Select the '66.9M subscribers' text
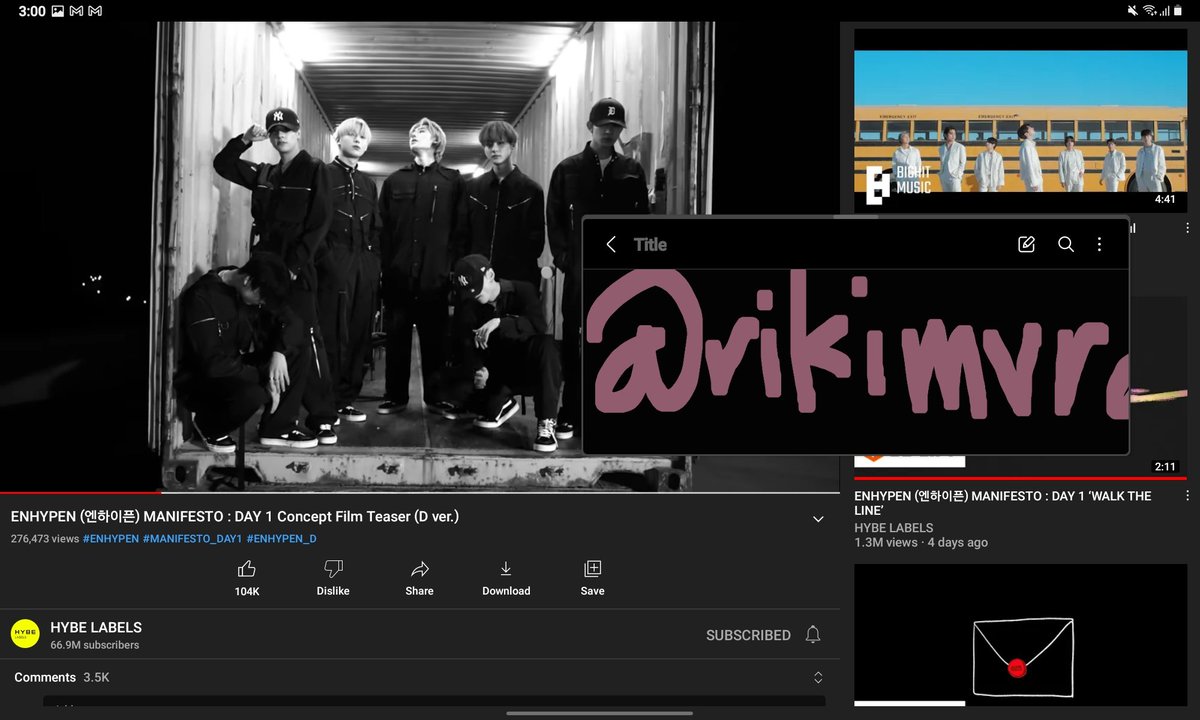The height and width of the screenshot is (720, 1200). pyautogui.click(x=95, y=645)
